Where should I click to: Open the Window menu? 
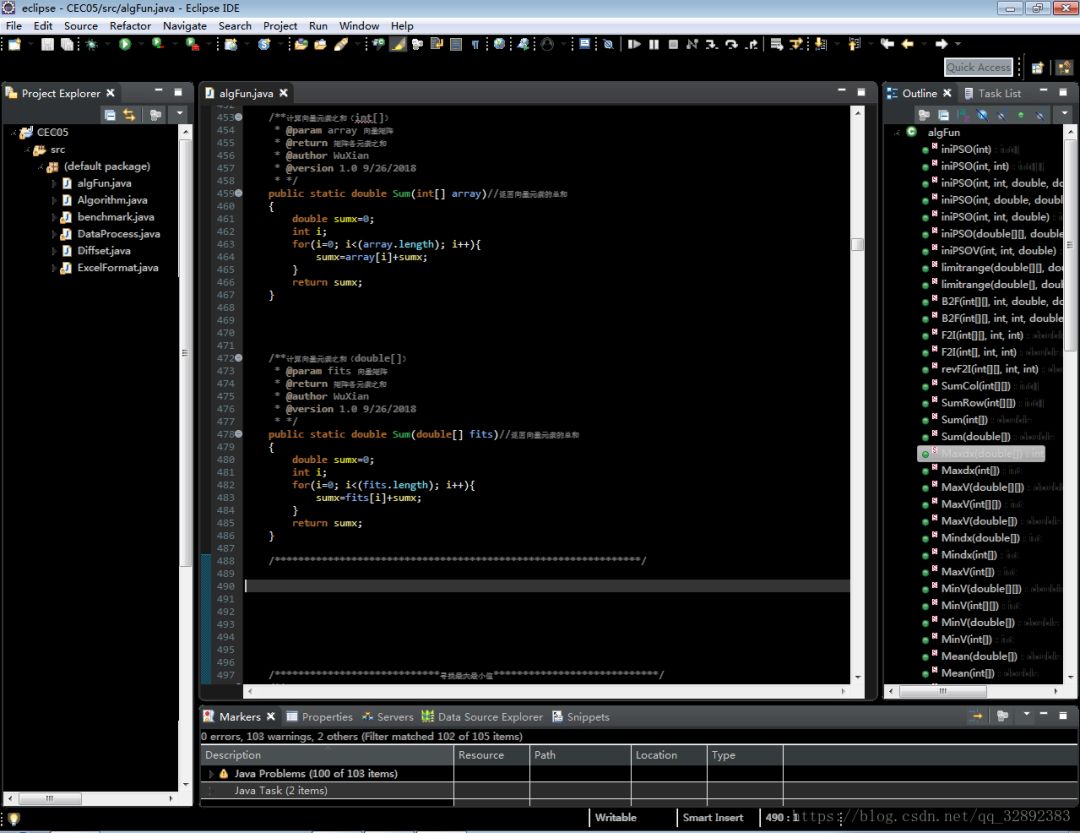(x=358, y=26)
